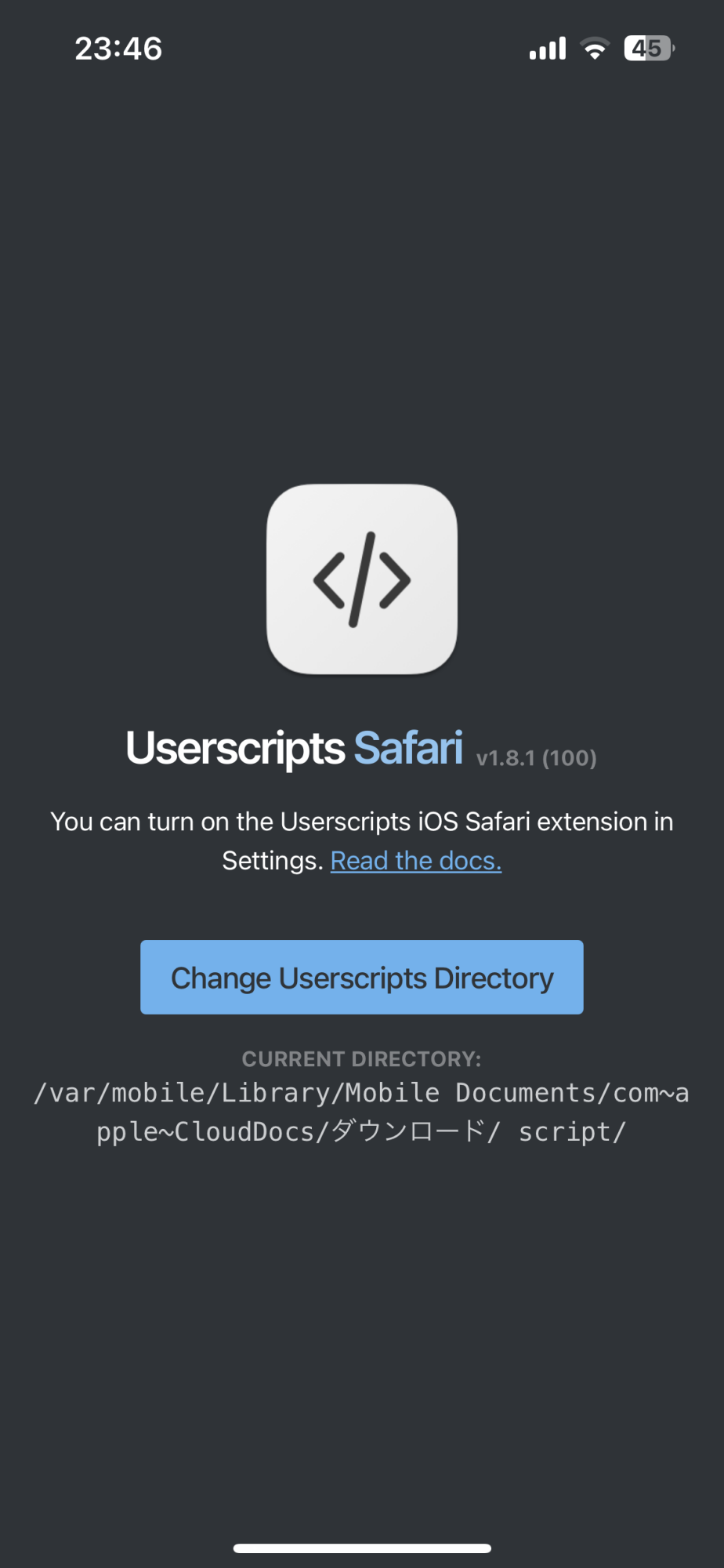Tap the cellular signal bars icon
Screen dimensions: 724x1568
pos(547,49)
